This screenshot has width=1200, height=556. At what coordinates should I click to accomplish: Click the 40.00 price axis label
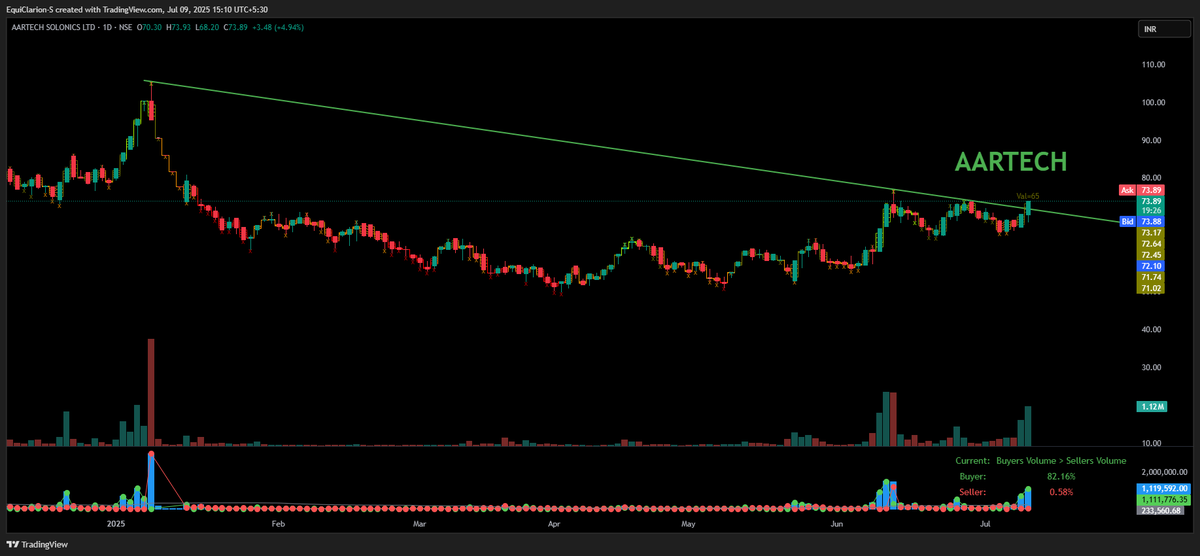pyautogui.click(x=1151, y=330)
